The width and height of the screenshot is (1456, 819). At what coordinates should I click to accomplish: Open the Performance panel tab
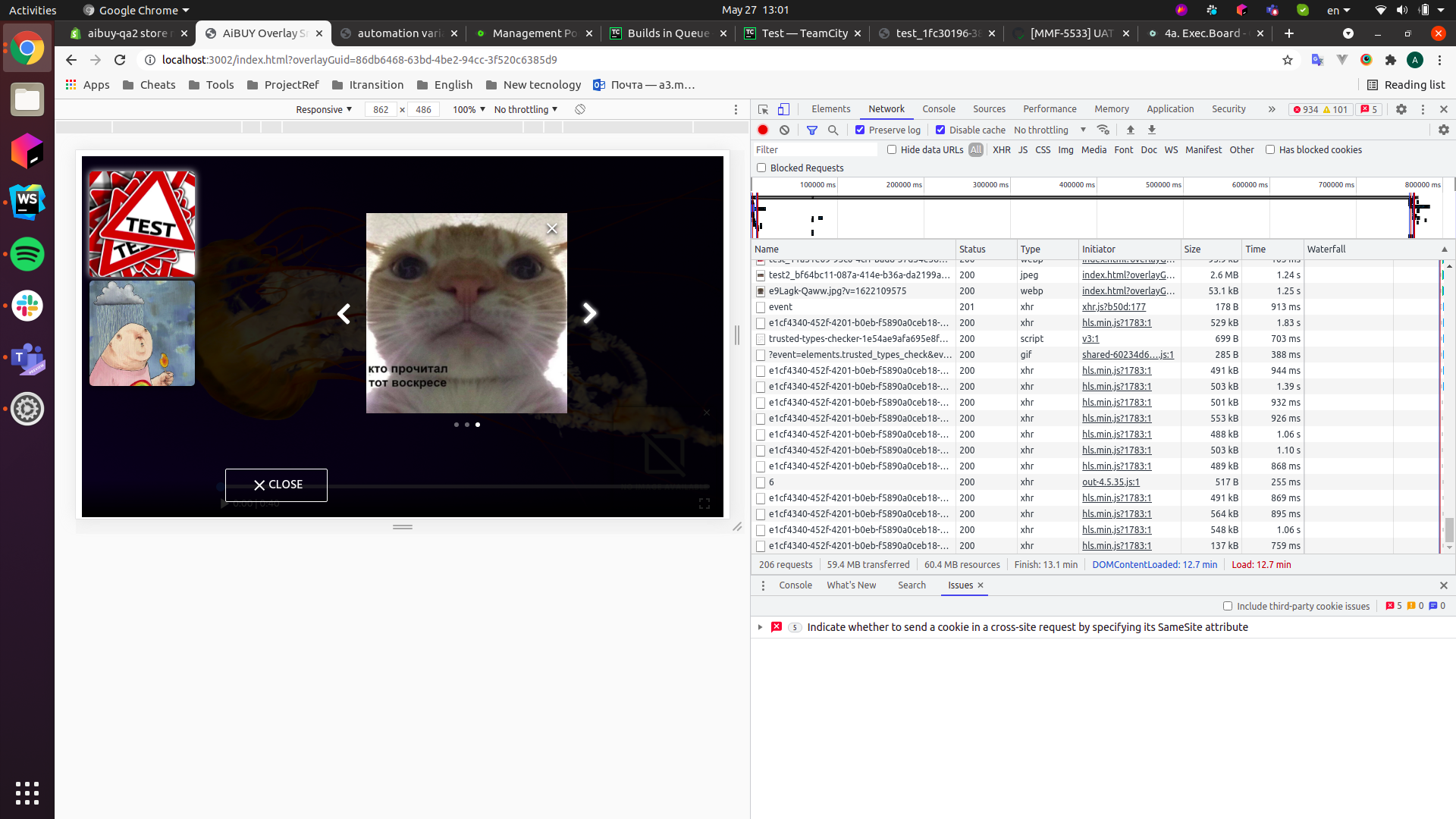tap(1049, 109)
